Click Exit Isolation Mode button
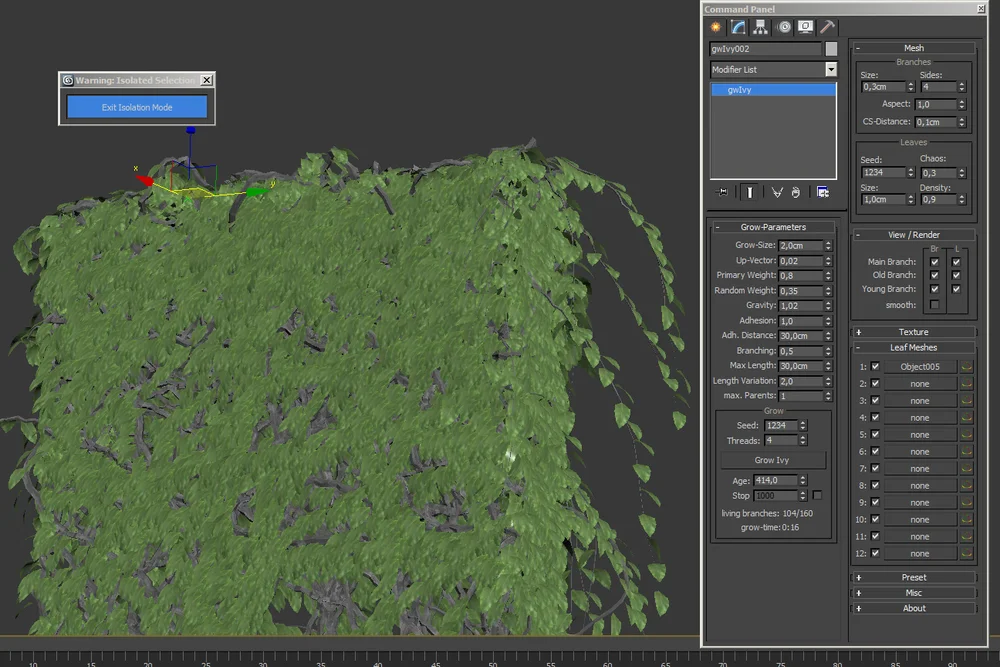Screen dimensions: 1000x667 coord(137,107)
